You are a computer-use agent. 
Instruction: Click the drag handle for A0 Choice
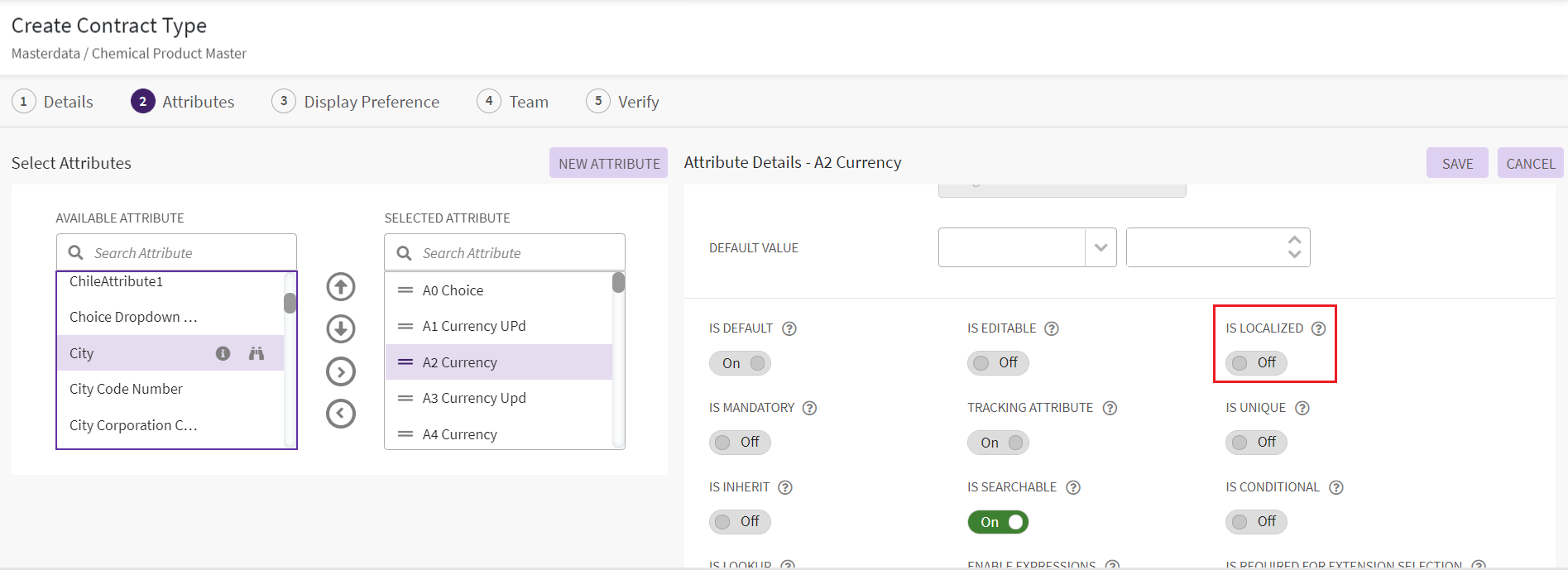[405, 290]
